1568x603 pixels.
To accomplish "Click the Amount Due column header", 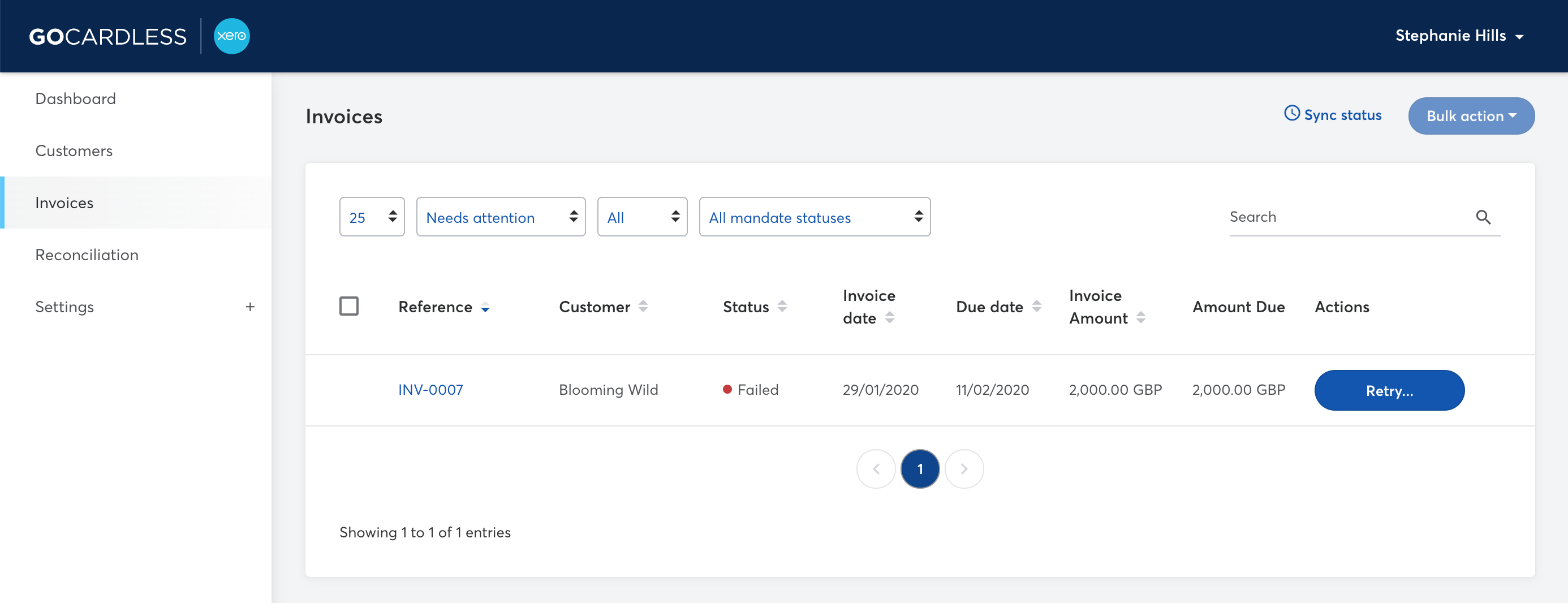I will pos(1238,307).
